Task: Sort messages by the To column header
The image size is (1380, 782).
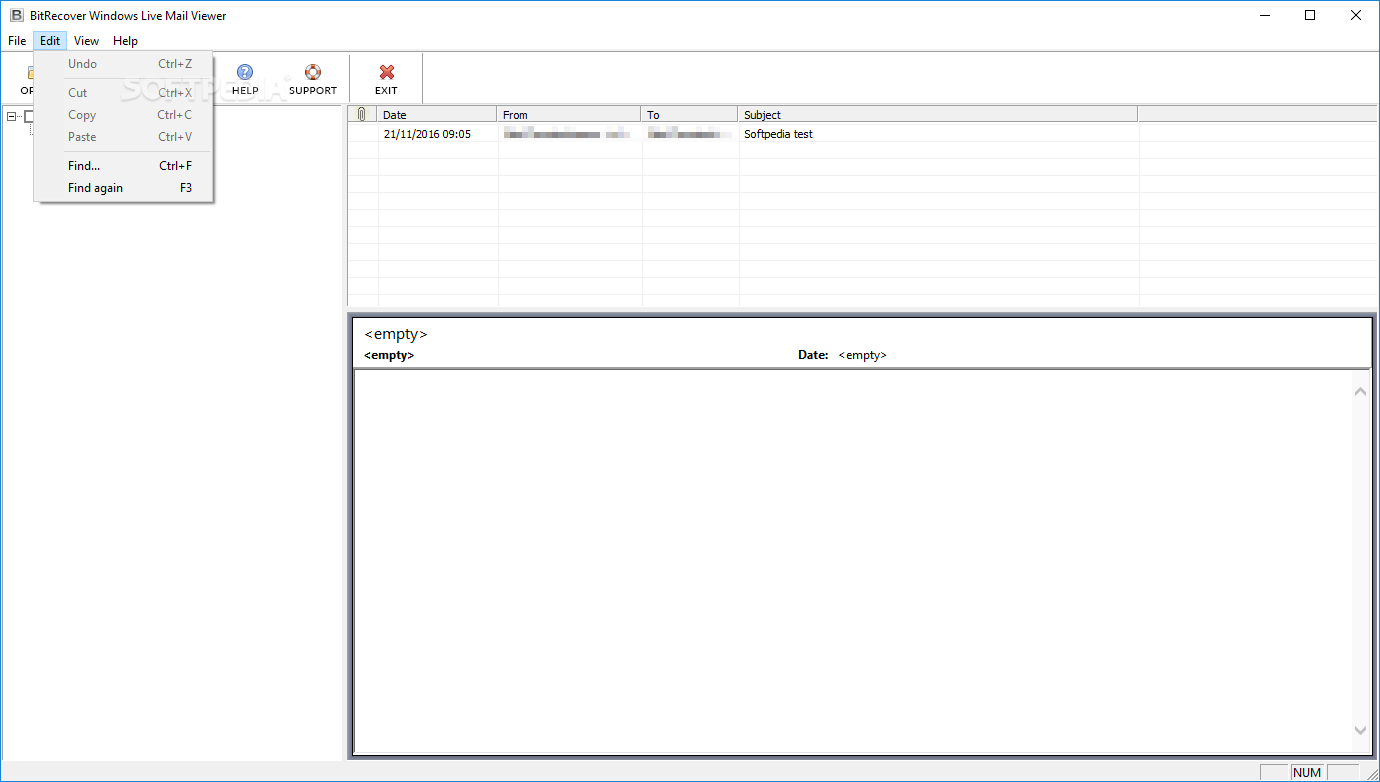Action: point(690,114)
